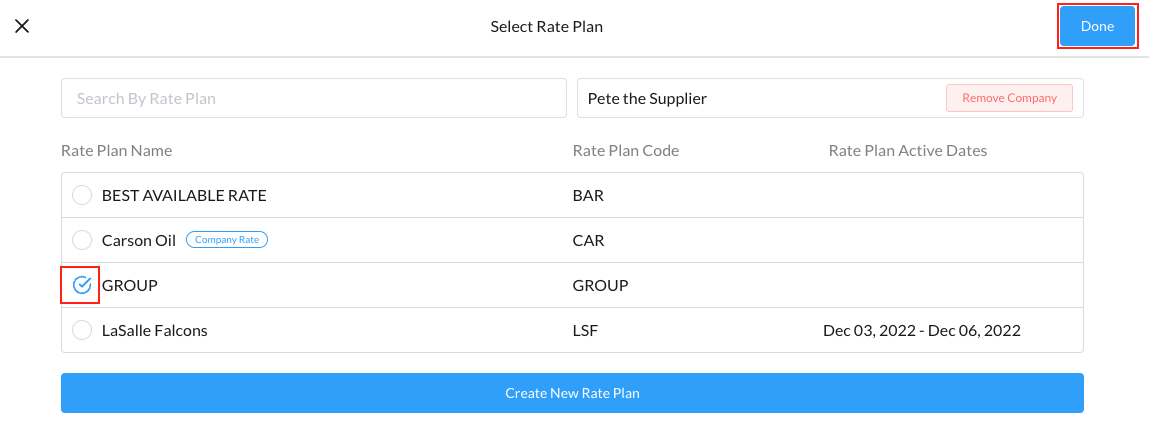The image size is (1149, 436).
Task: Select the Carson Oil radio button
Action: coord(82,241)
